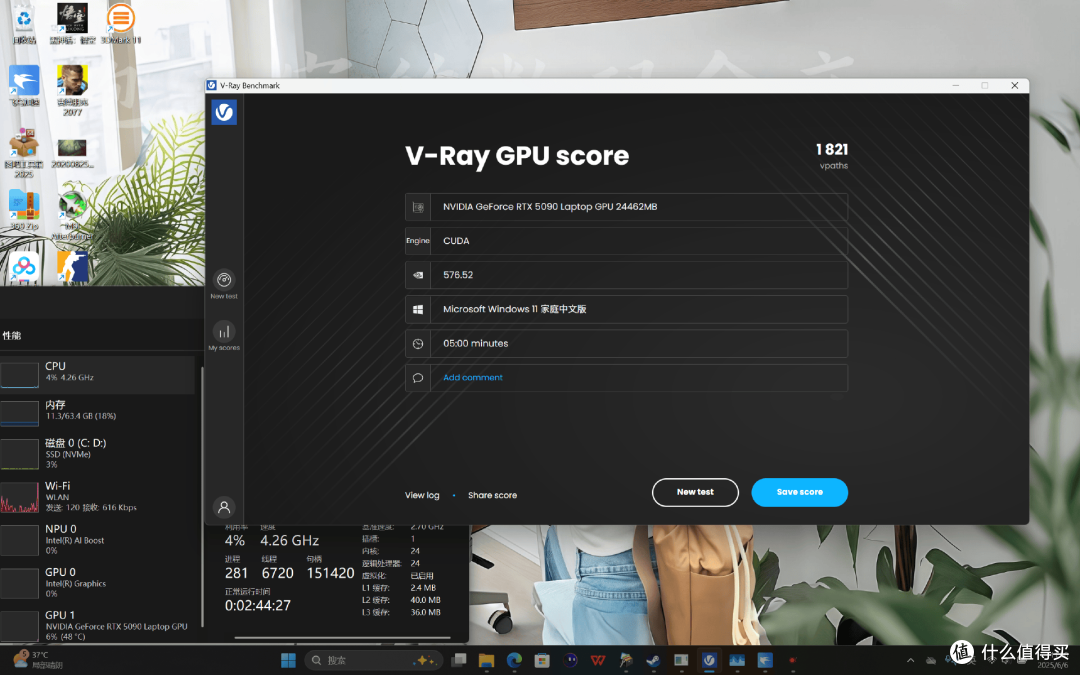Viewport: 1080px width, 675px height.
Task: Click the NVIDIA GeForce RTX 5090 Laptop GPU text
Action: [x=550, y=207]
